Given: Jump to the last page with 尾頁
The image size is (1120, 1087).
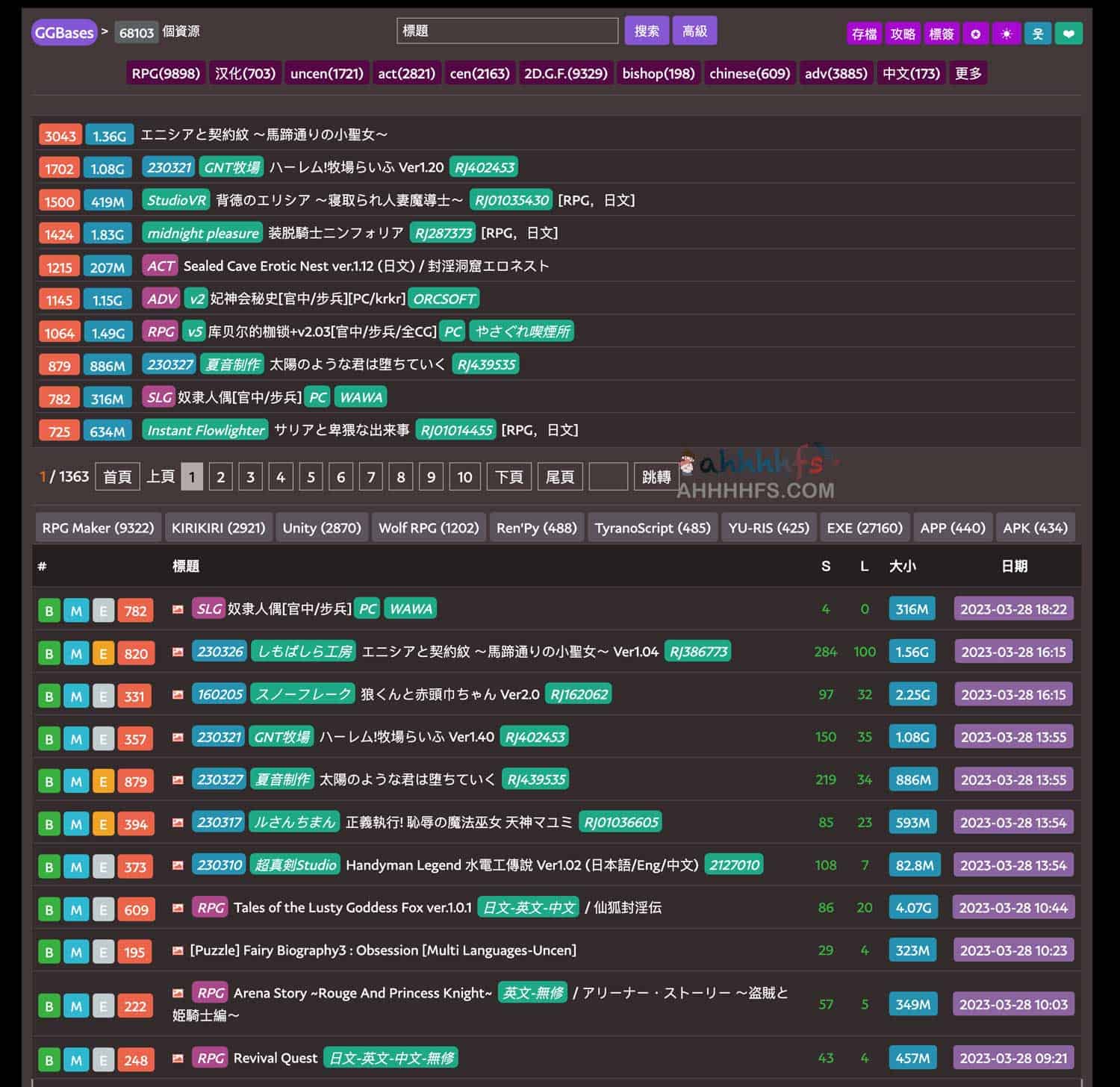Looking at the screenshot, I should [x=560, y=477].
